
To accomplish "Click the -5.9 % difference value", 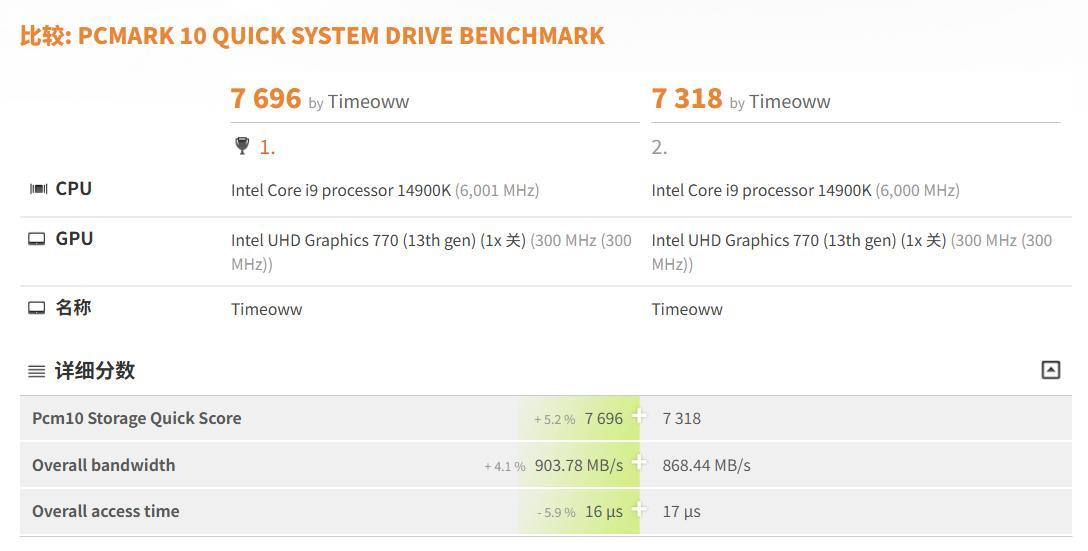I will click(x=556, y=513).
